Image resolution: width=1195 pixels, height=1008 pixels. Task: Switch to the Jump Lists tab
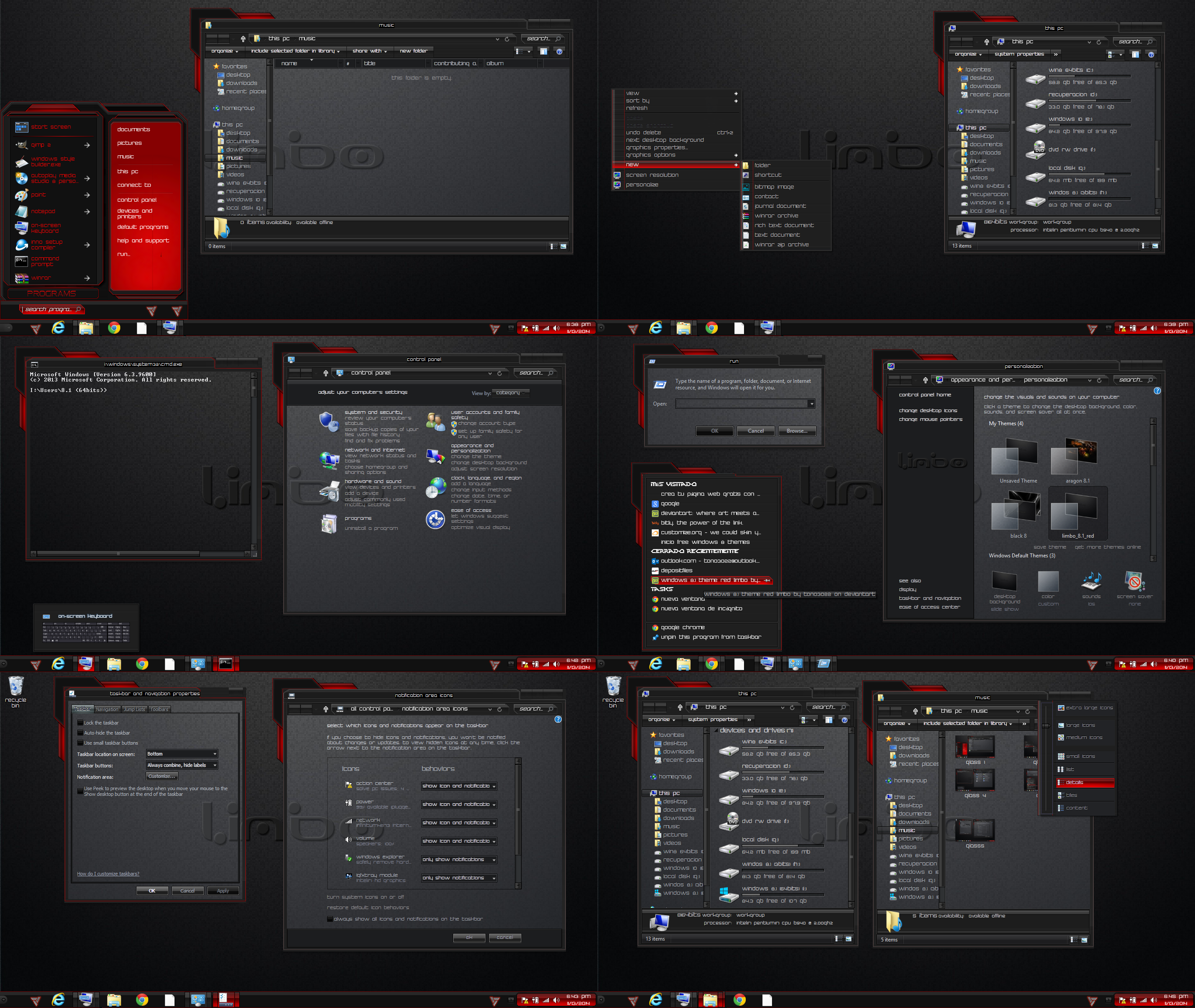[x=134, y=709]
